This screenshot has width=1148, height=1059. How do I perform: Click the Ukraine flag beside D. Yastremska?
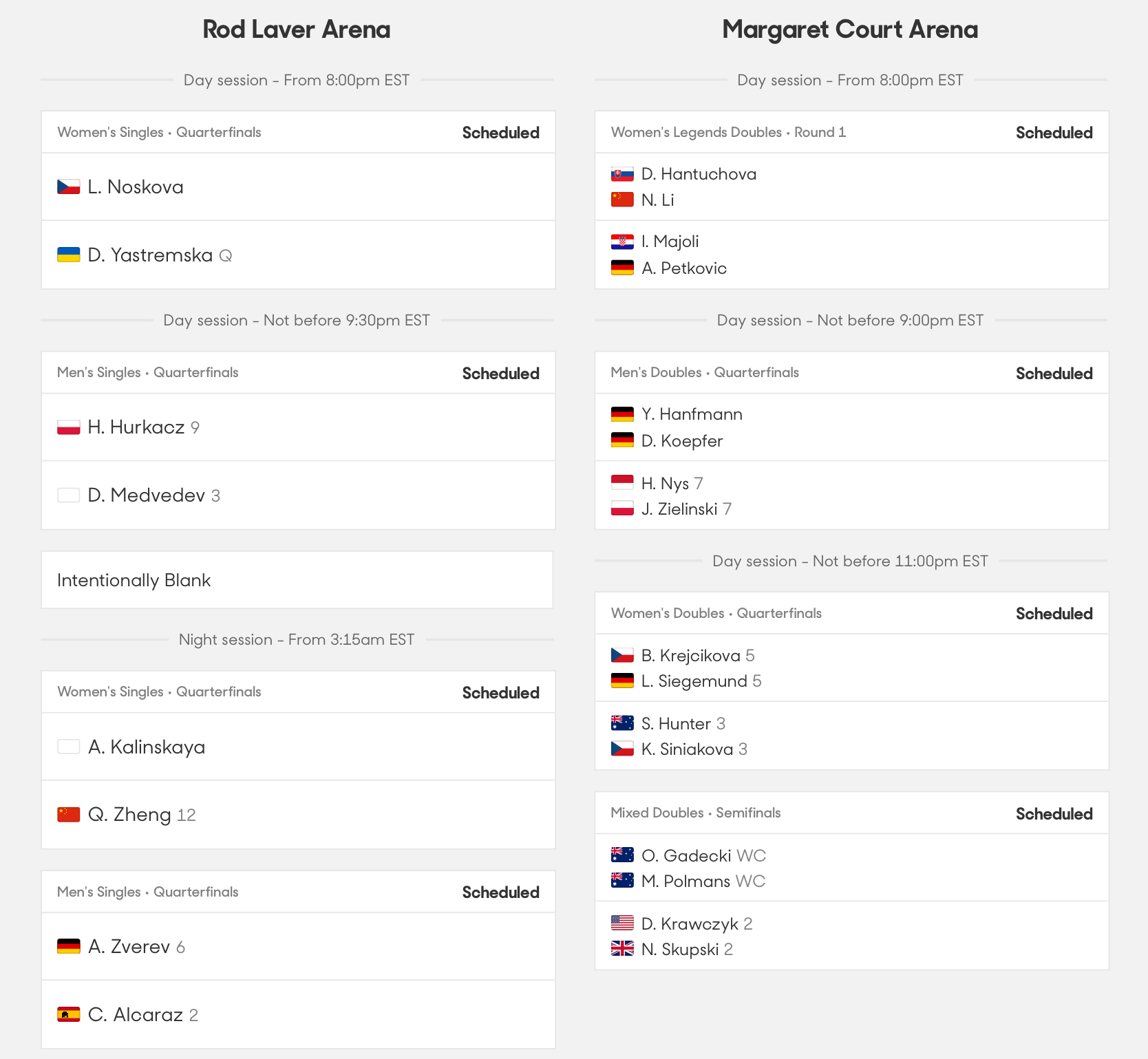point(69,255)
